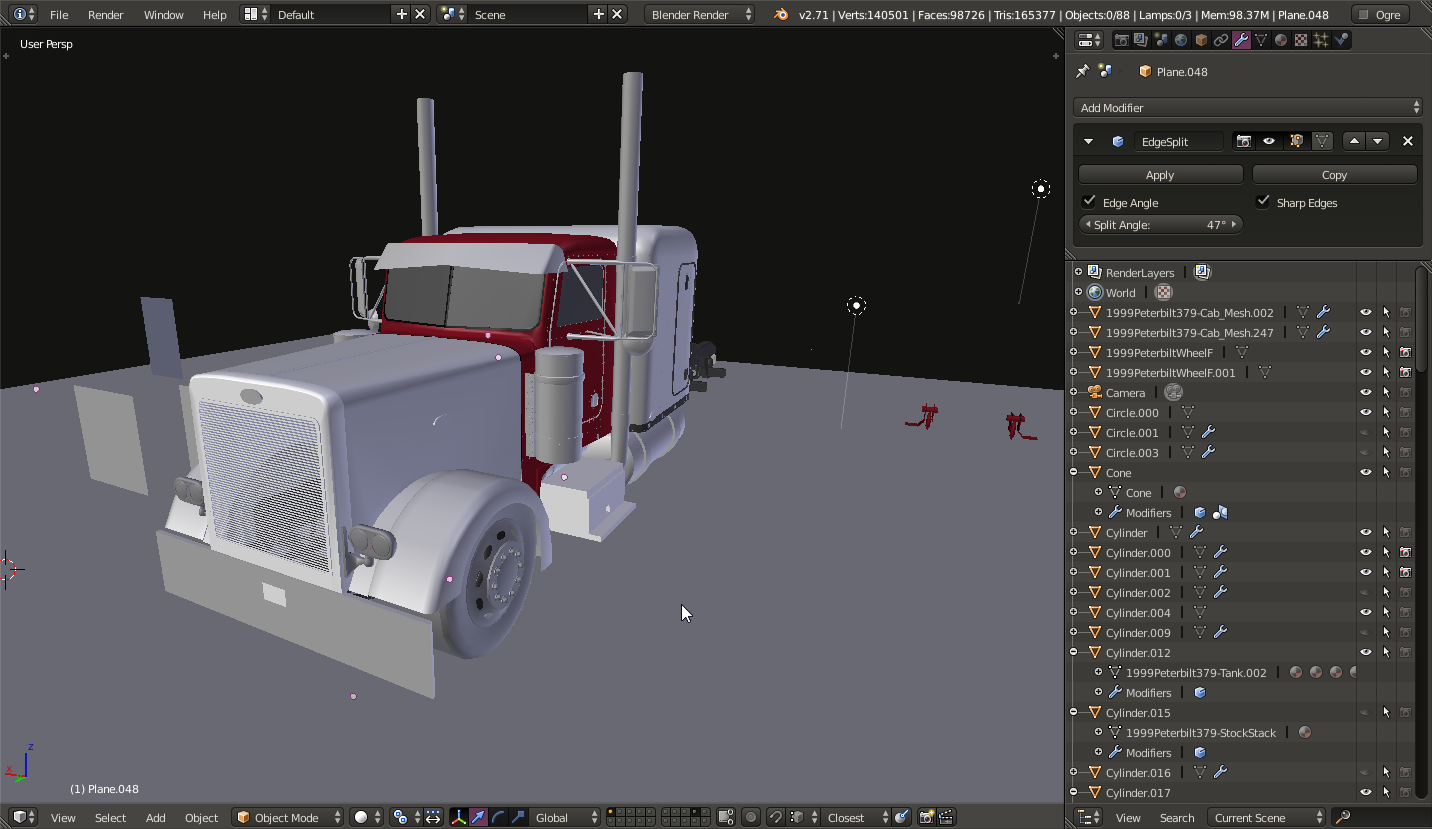Move EdgeSplit modifier up in stack
Screen dimensions: 1432x829
1355,141
